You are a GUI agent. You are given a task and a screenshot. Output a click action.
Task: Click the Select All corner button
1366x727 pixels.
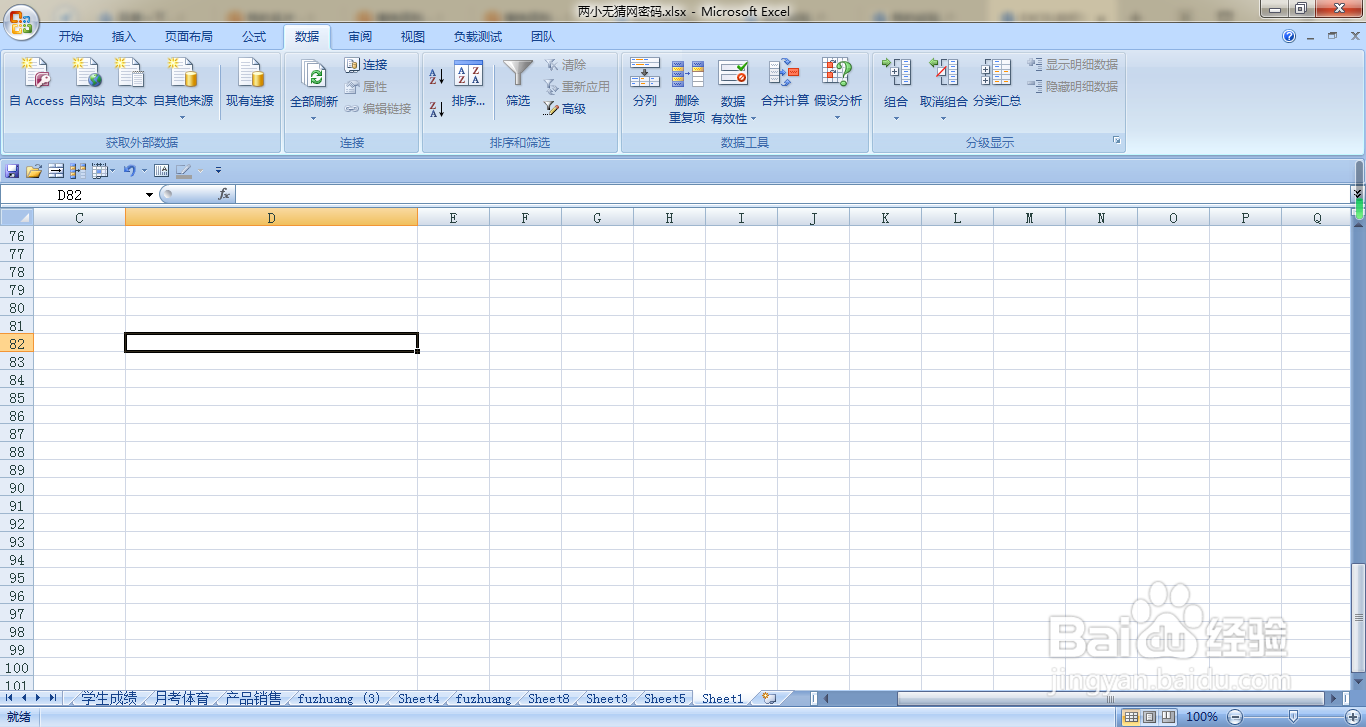[17, 218]
